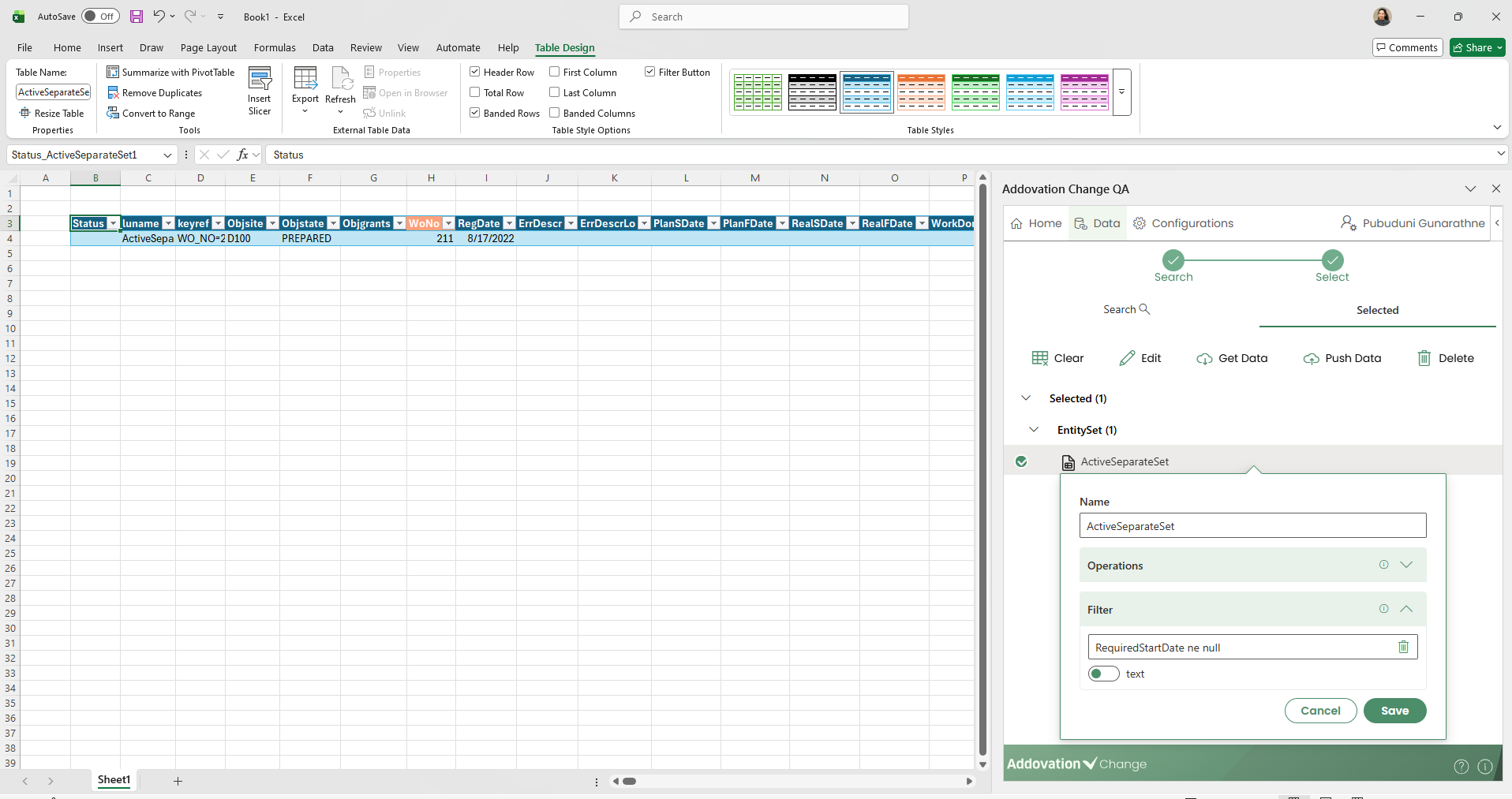
Task: Enable the Total Row checkbox
Action: pyautogui.click(x=475, y=92)
